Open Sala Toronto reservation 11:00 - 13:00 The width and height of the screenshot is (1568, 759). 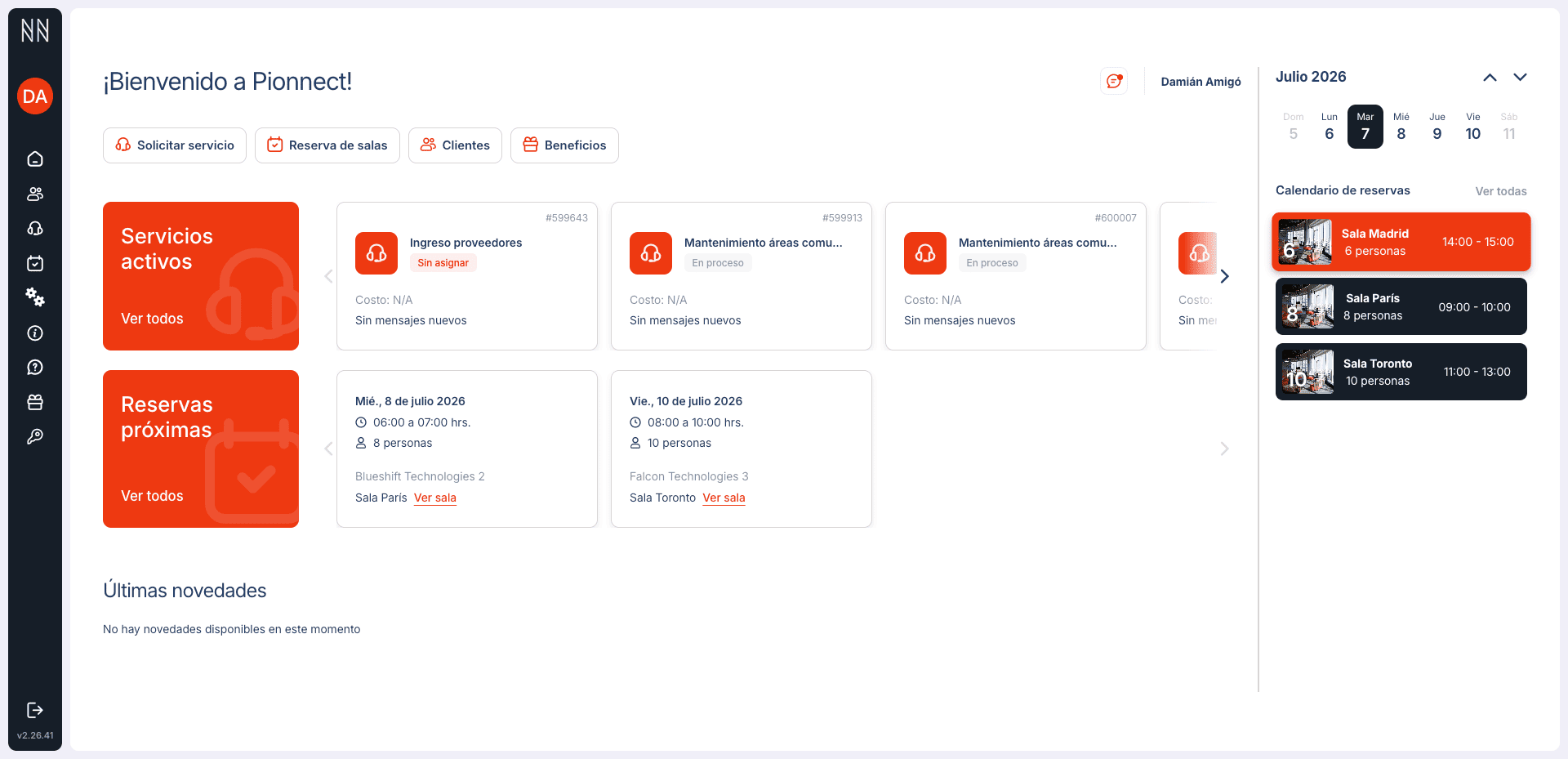pos(1401,372)
